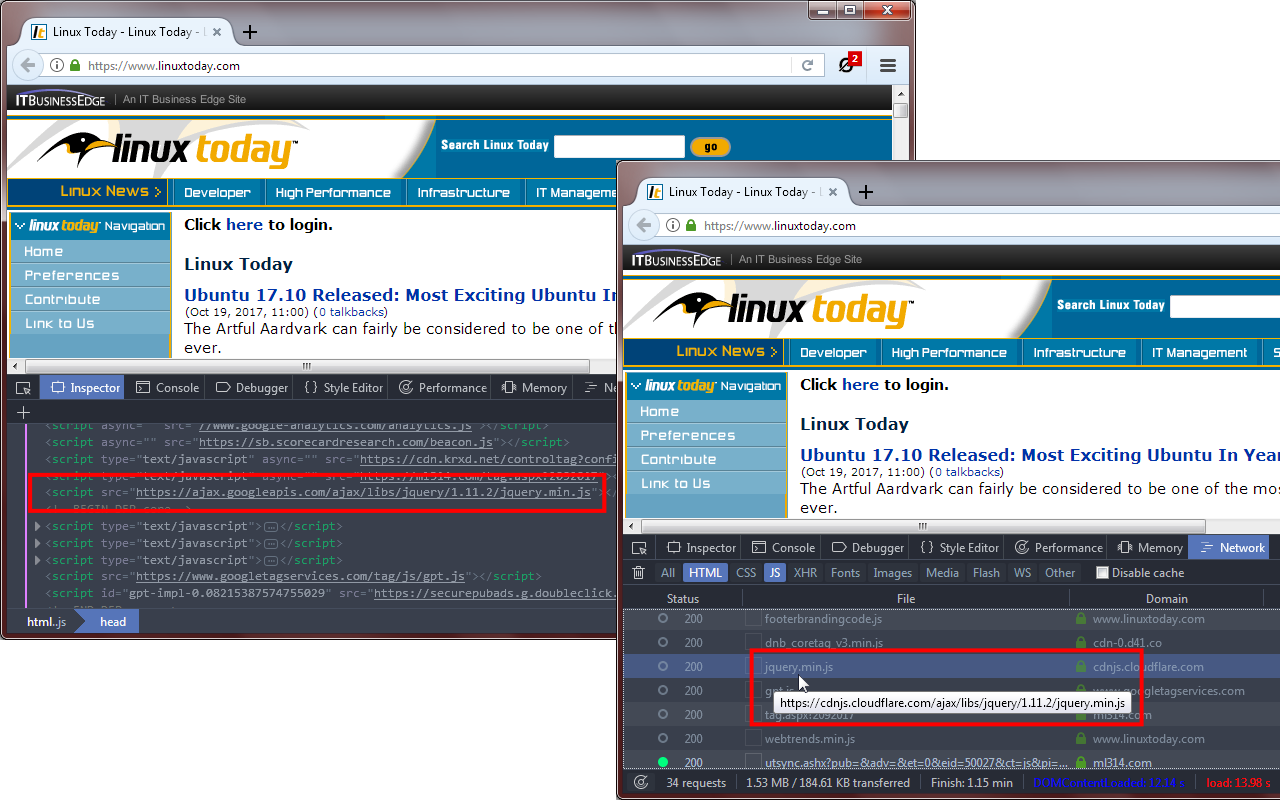Toggle CSS network filter
Image resolution: width=1280 pixels, height=800 pixels.
coord(746,573)
